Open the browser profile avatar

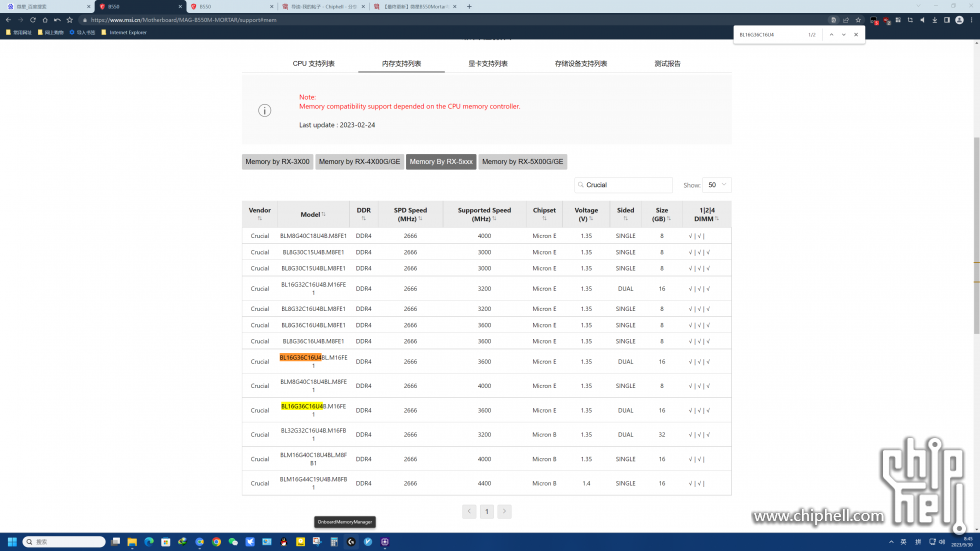(959, 20)
